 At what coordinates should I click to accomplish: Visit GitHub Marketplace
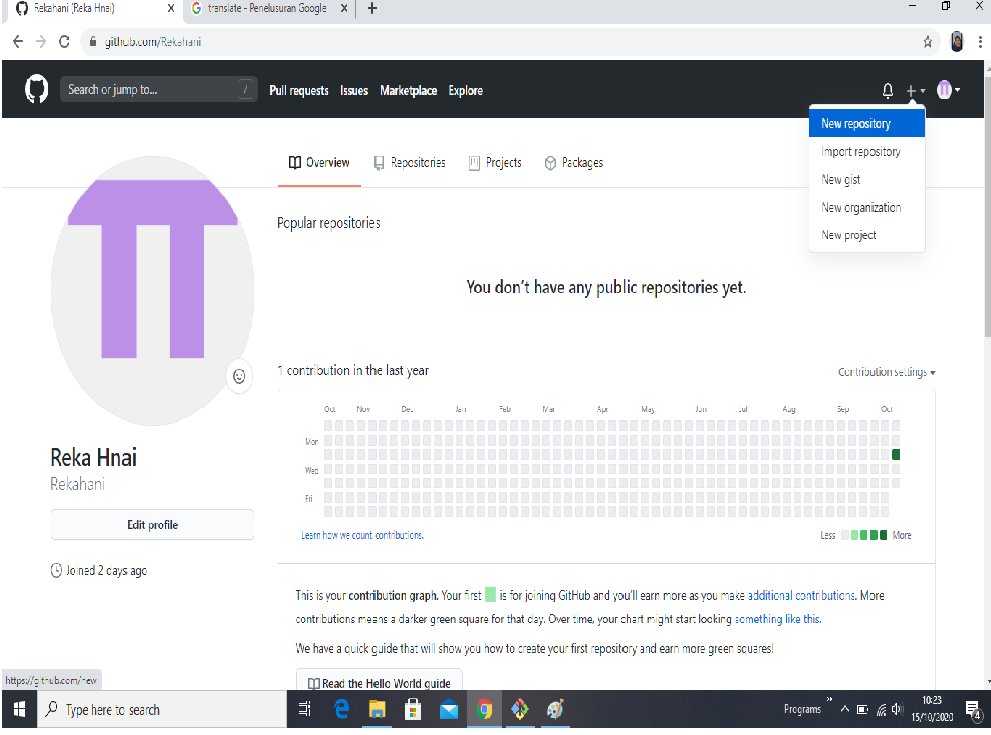408,90
